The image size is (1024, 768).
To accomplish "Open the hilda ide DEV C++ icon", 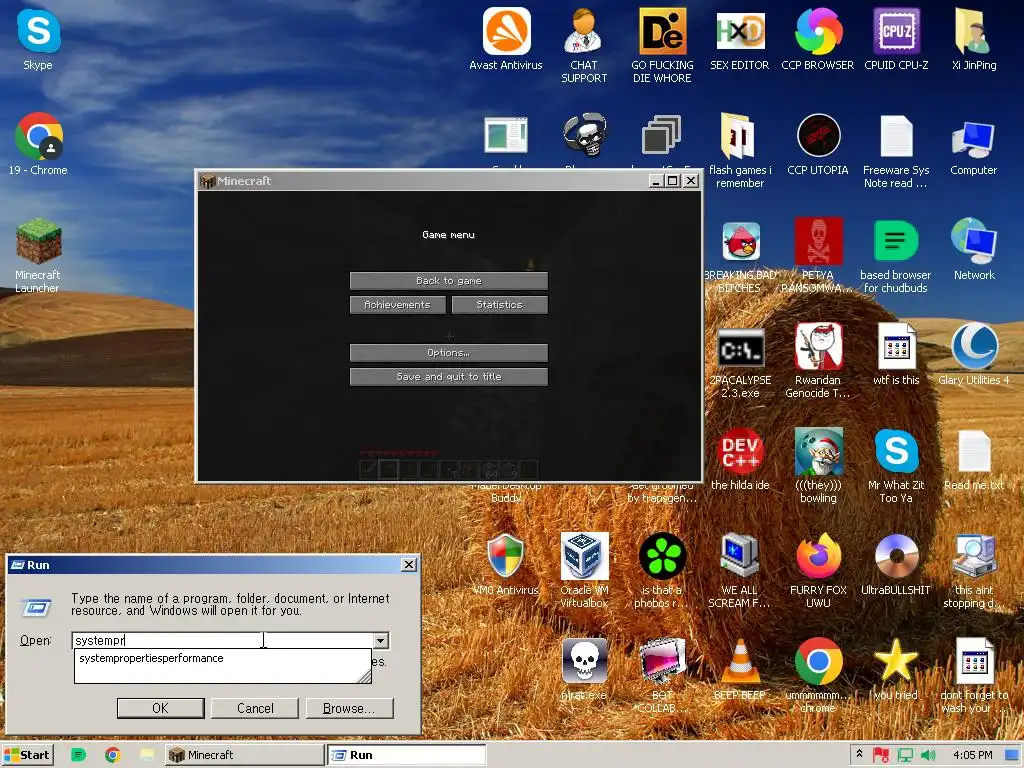I will pos(740,460).
